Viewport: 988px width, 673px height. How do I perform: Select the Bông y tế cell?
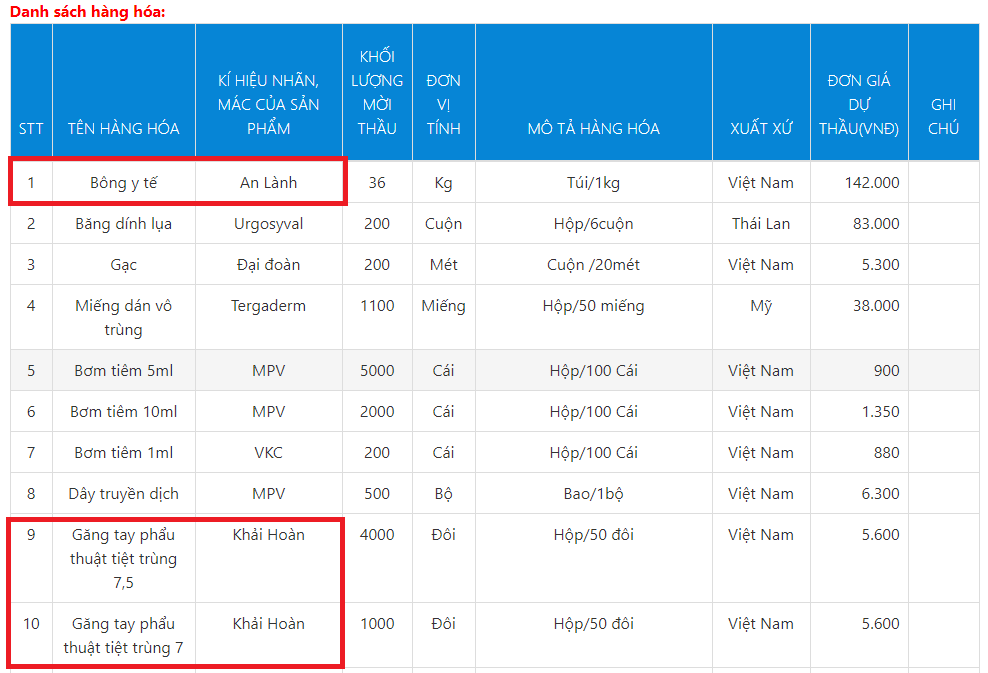coord(123,183)
